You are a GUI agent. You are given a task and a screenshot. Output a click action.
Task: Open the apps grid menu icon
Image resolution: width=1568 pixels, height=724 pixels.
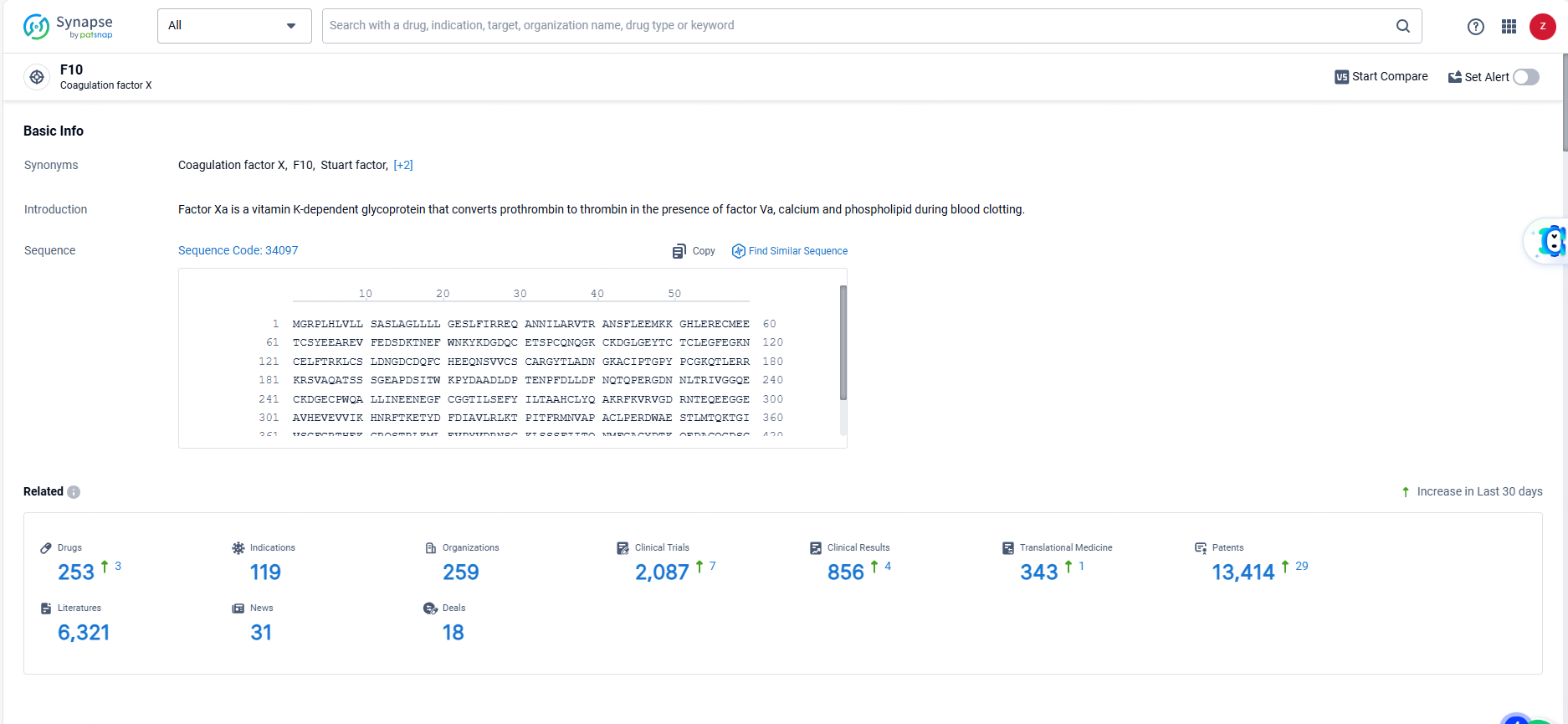click(x=1509, y=27)
